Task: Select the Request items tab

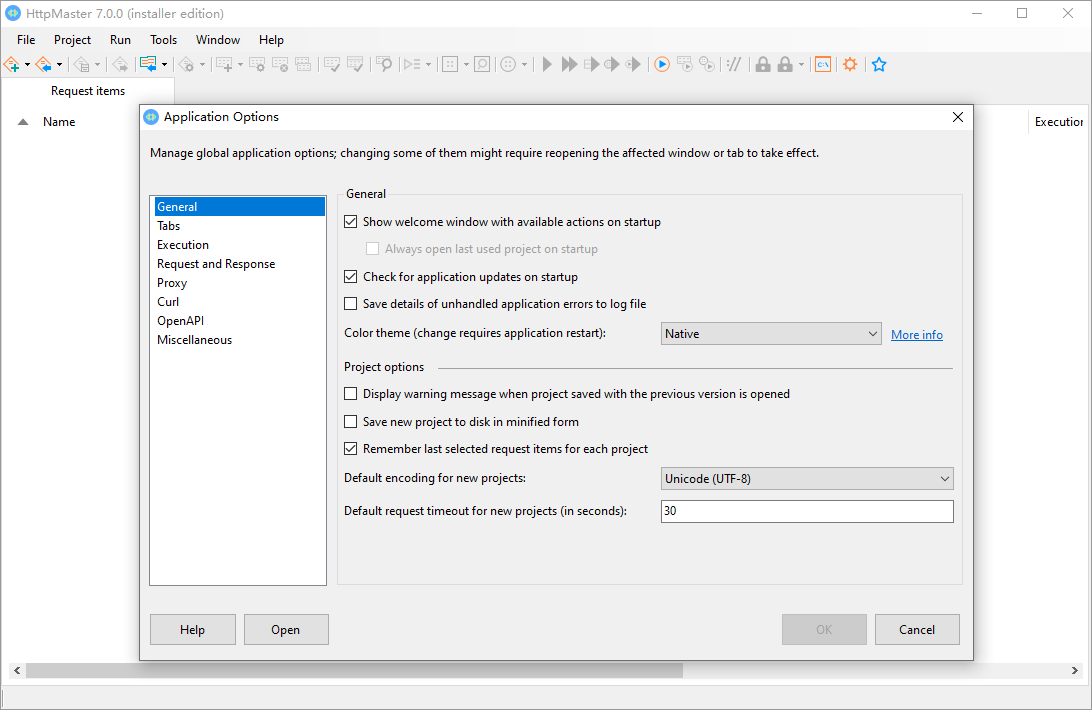Action: click(x=88, y=91)
